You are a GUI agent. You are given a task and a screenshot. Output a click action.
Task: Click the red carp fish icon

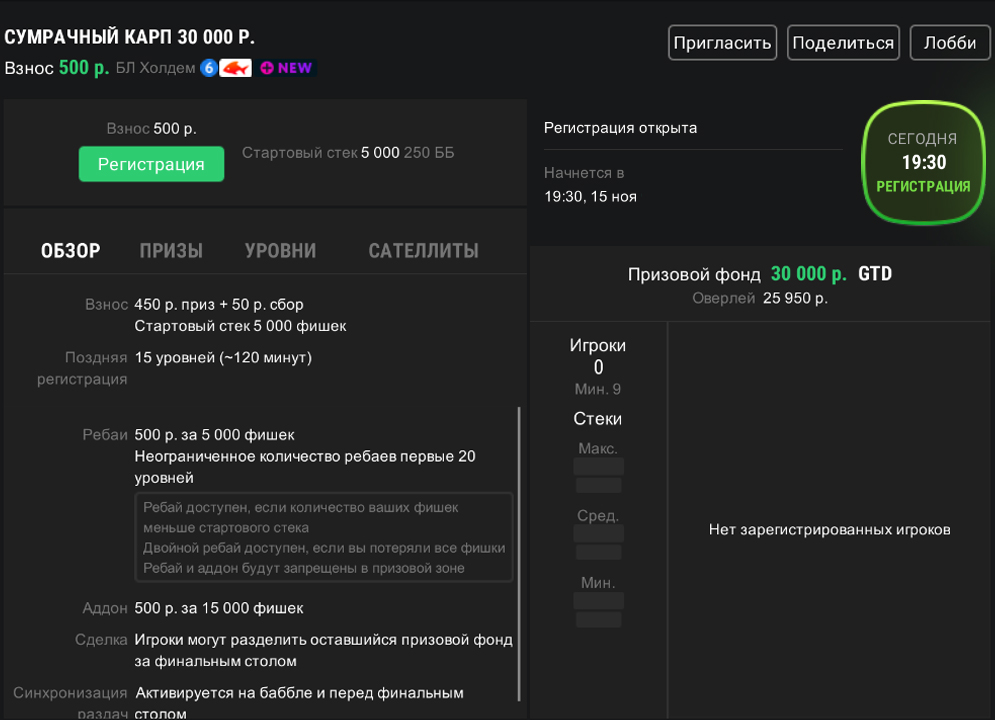(235, 68)
